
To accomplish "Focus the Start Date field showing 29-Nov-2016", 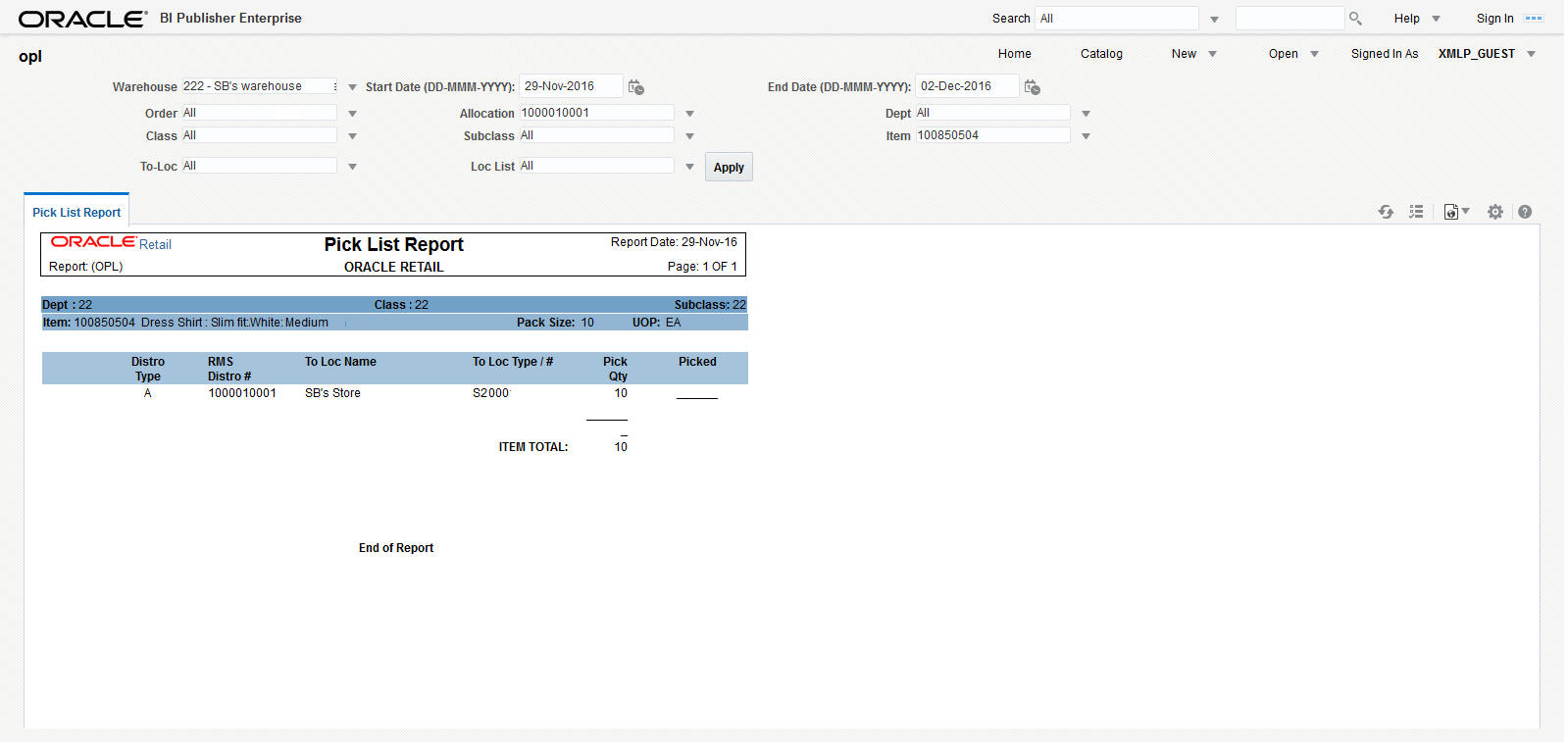I will point(571,86).
